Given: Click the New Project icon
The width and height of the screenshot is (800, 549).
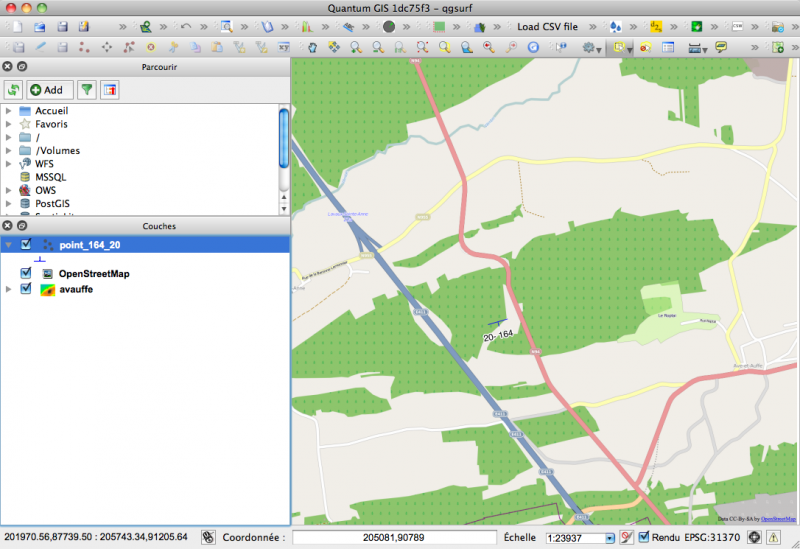Looking at the screenshot, I should (x=15, y=26).
